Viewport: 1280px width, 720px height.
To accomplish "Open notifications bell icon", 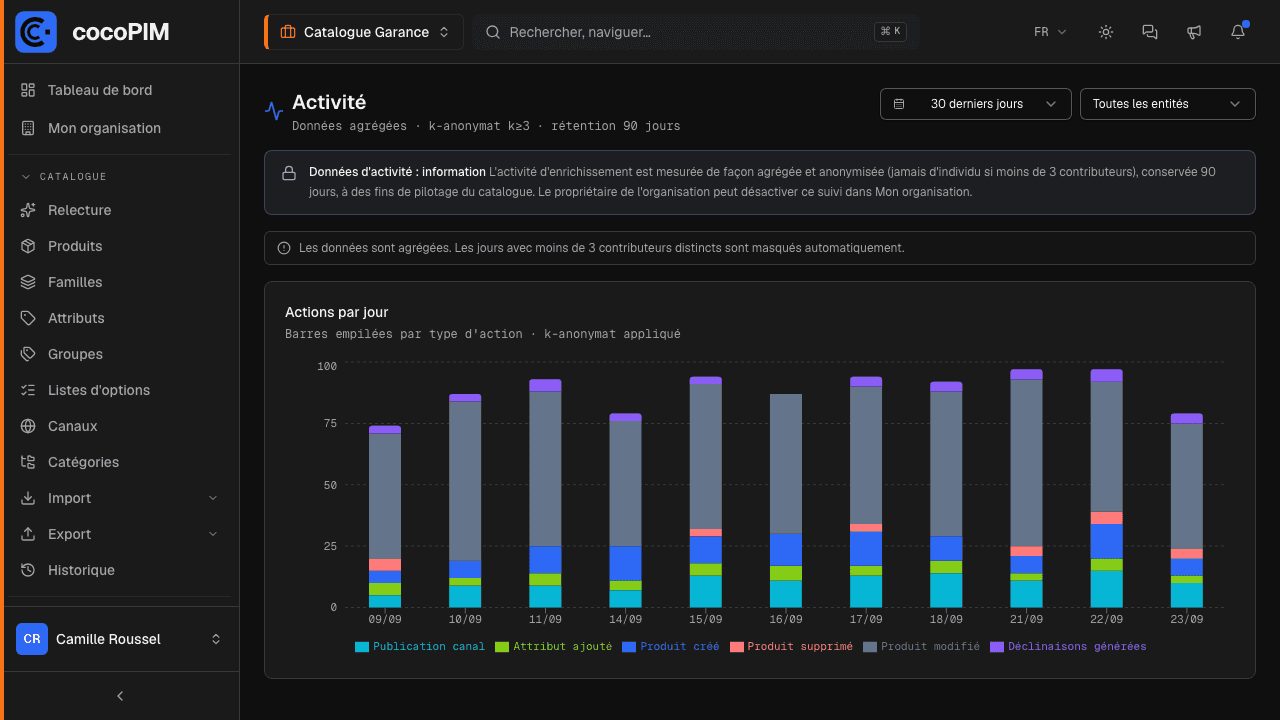I will (1238, 32).
